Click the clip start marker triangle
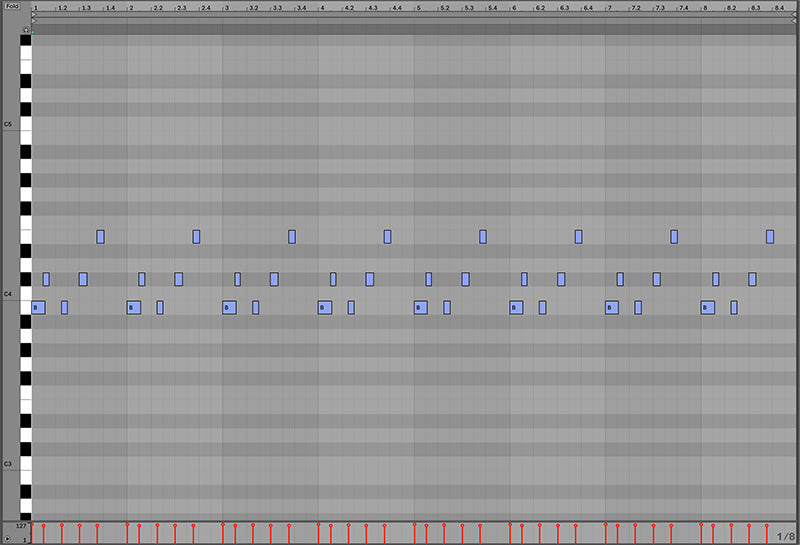 34,15
